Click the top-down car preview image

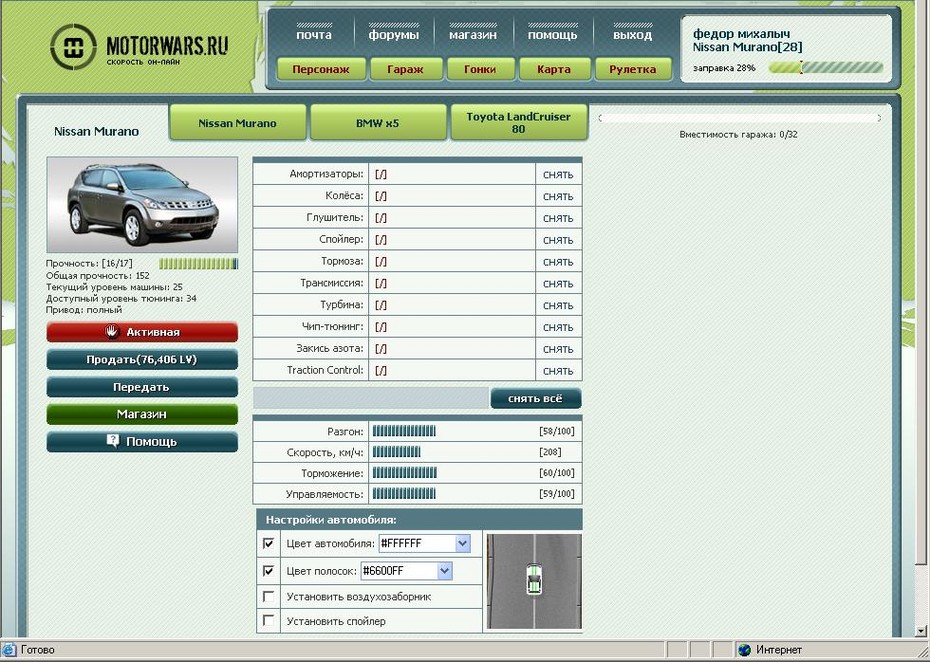[534, 581]
